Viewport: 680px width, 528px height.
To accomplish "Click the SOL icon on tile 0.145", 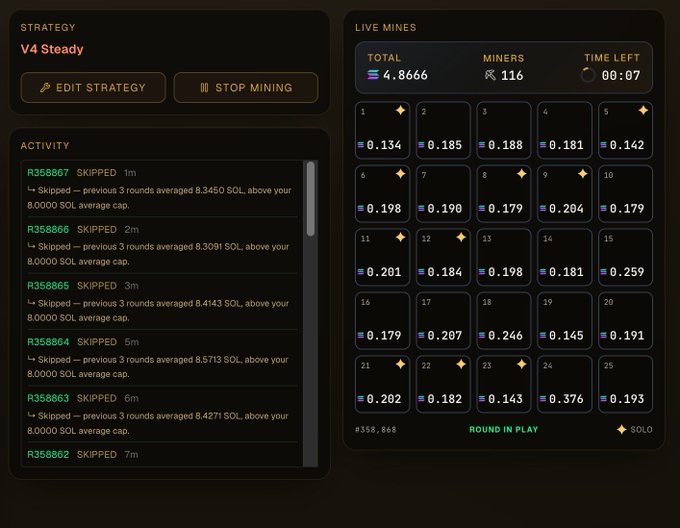I will pyautogui.click(x=543, y=335).
